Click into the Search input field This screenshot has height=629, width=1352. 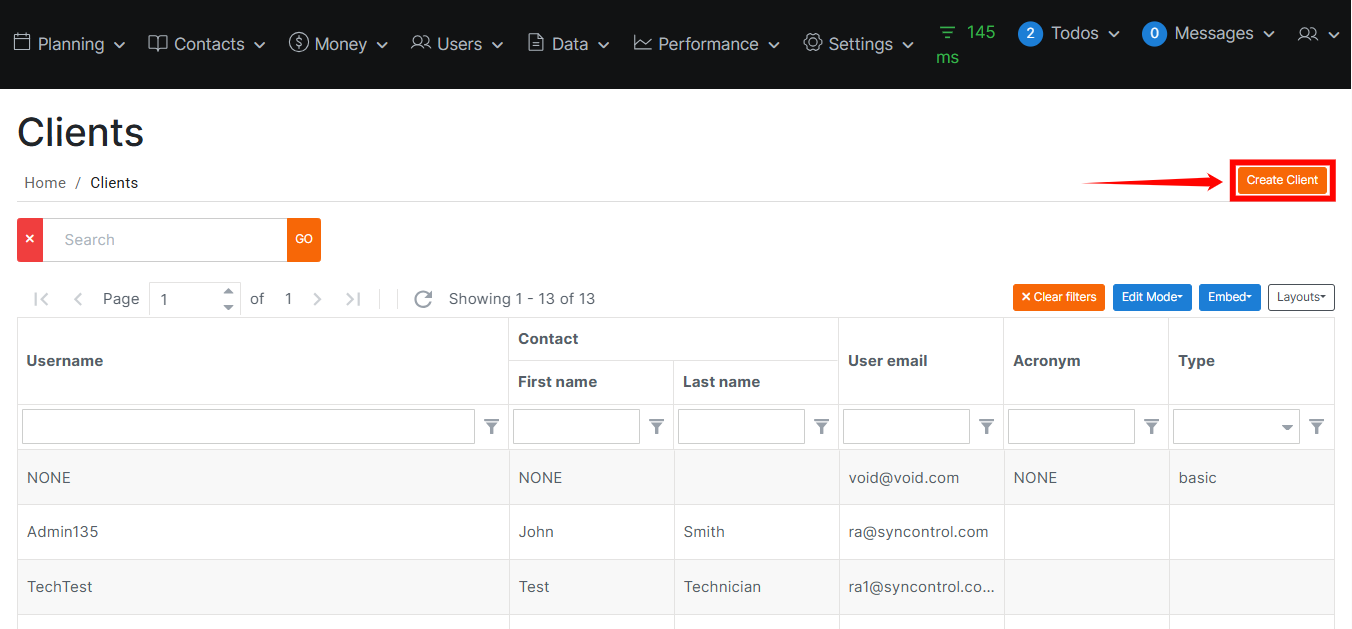coord(165,240)
